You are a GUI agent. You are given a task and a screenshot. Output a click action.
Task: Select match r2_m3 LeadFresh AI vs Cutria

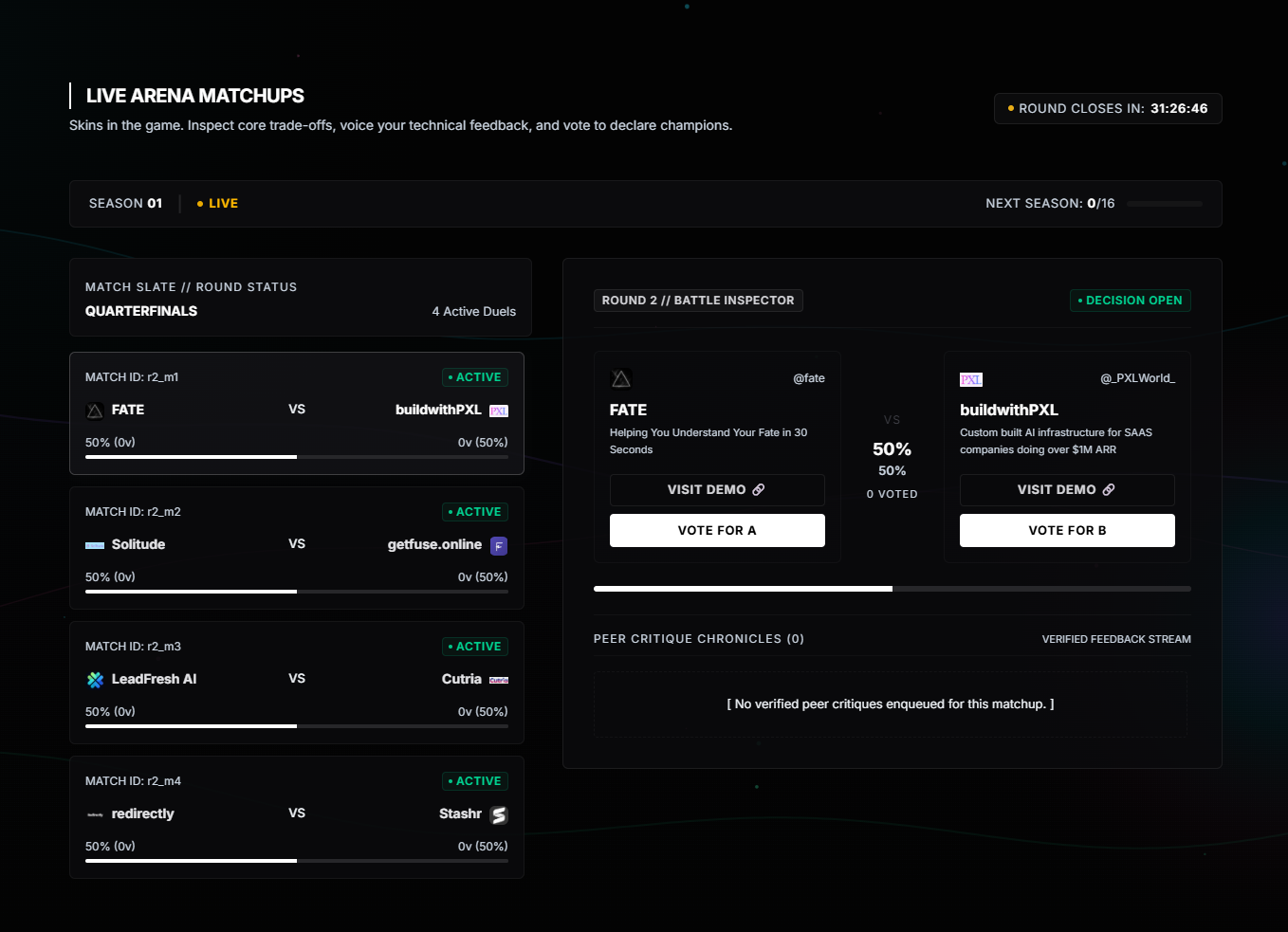297,683
